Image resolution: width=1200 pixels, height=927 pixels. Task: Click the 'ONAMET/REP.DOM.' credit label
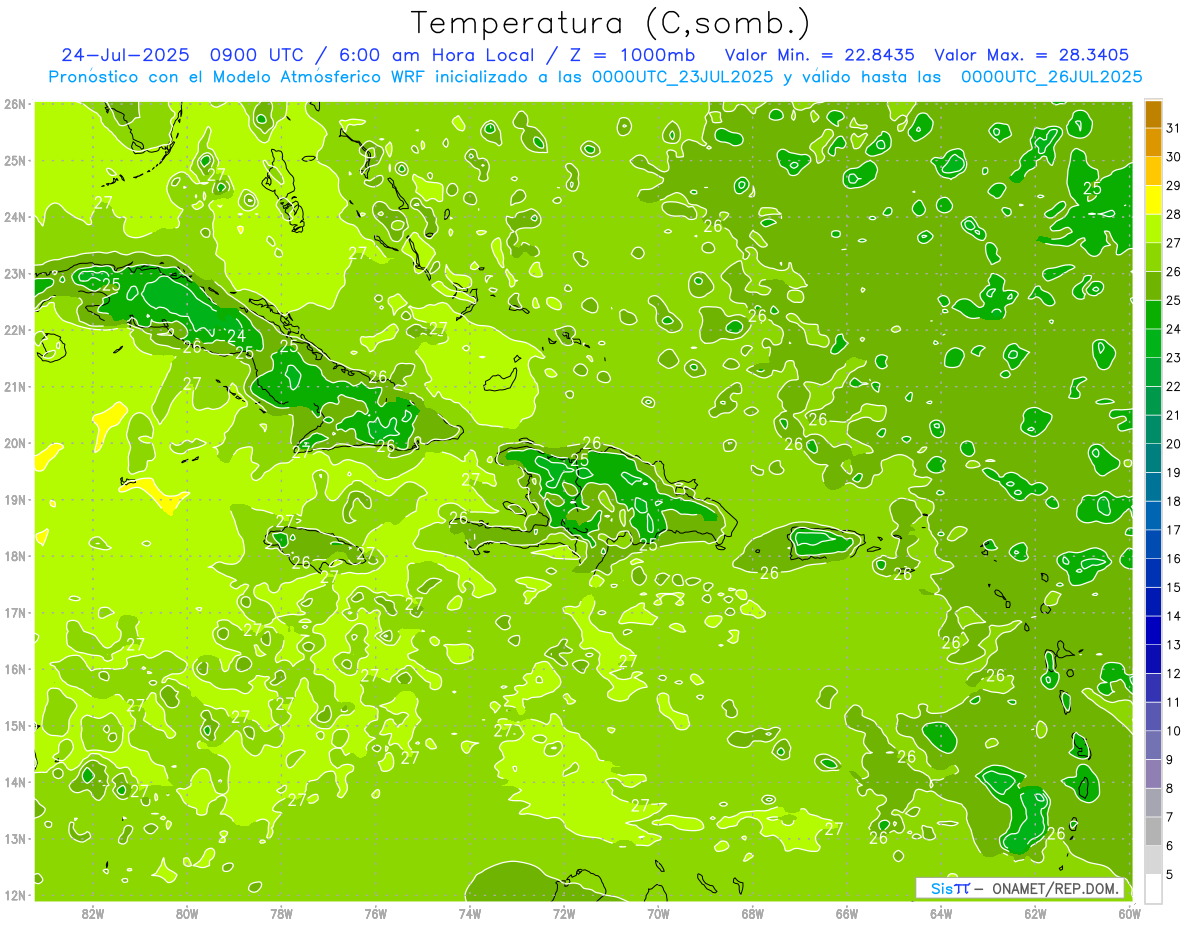point(1056,888)
